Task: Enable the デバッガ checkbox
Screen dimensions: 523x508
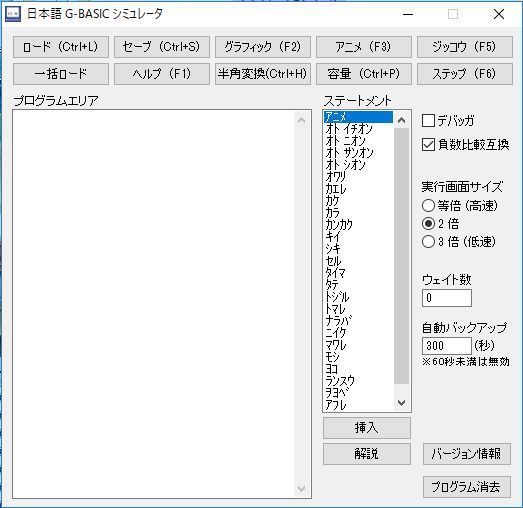Action: pyautogui.click(x=428, y=121)
